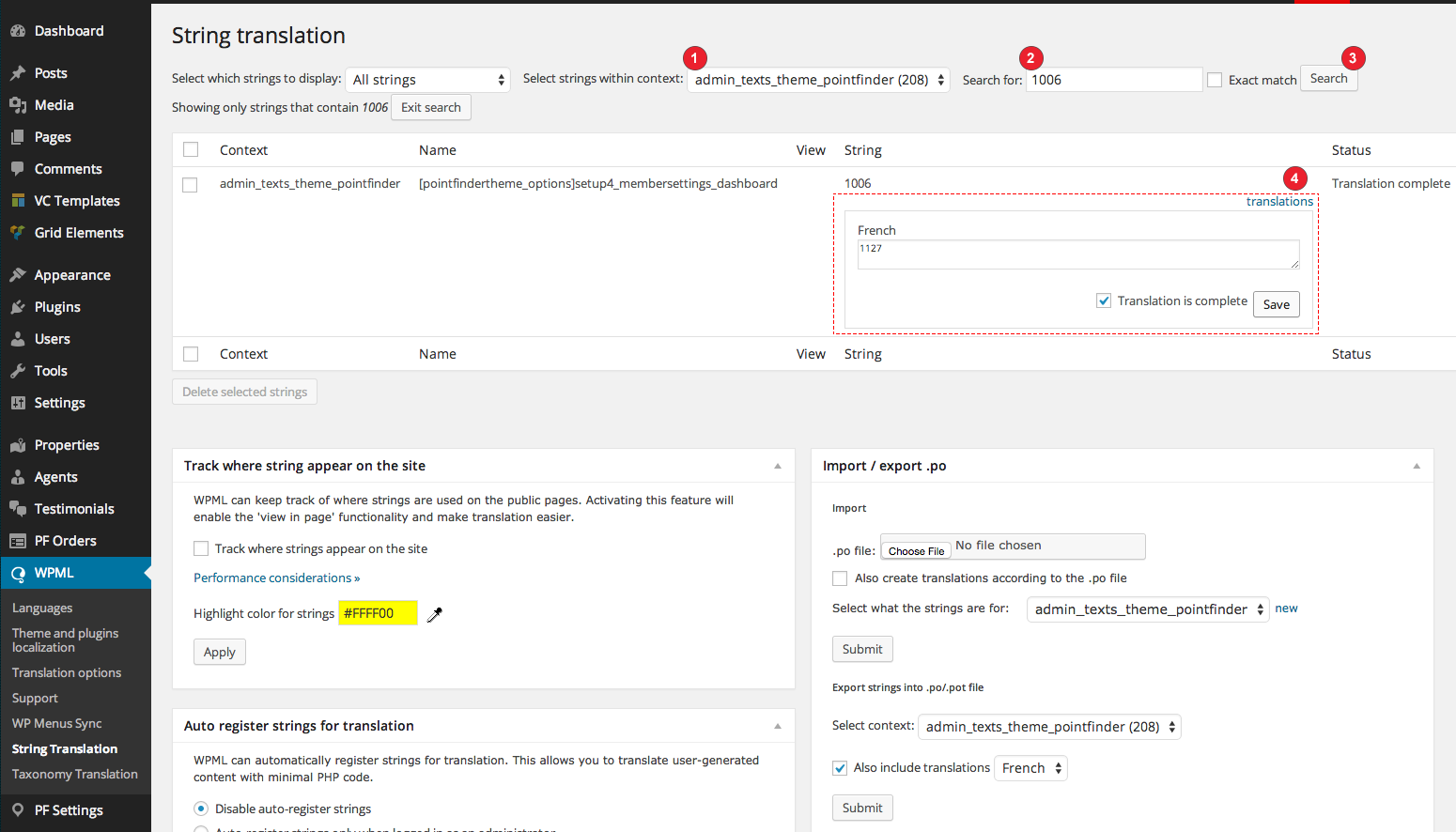Open Performance considerations link

(276, 578)
